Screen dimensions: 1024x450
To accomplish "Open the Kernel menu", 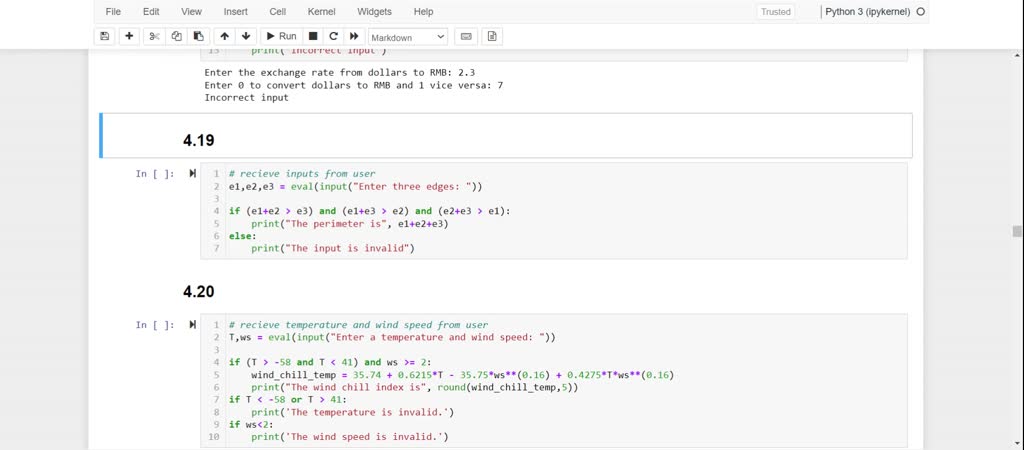I will pyautogui.click(x=321, y=12).
